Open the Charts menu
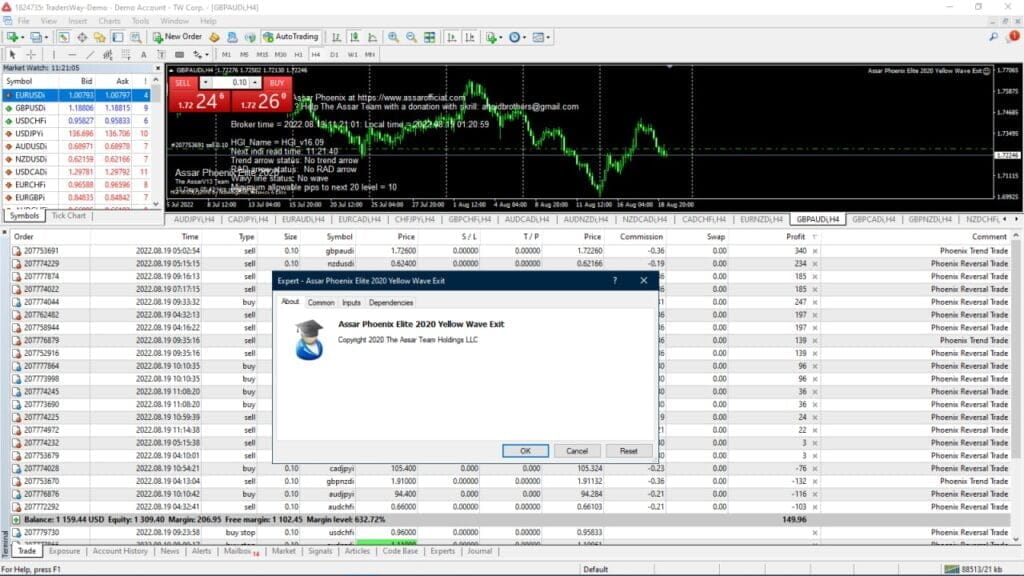The height and width of the screenshot is (576, 1024). pos(109,19)
